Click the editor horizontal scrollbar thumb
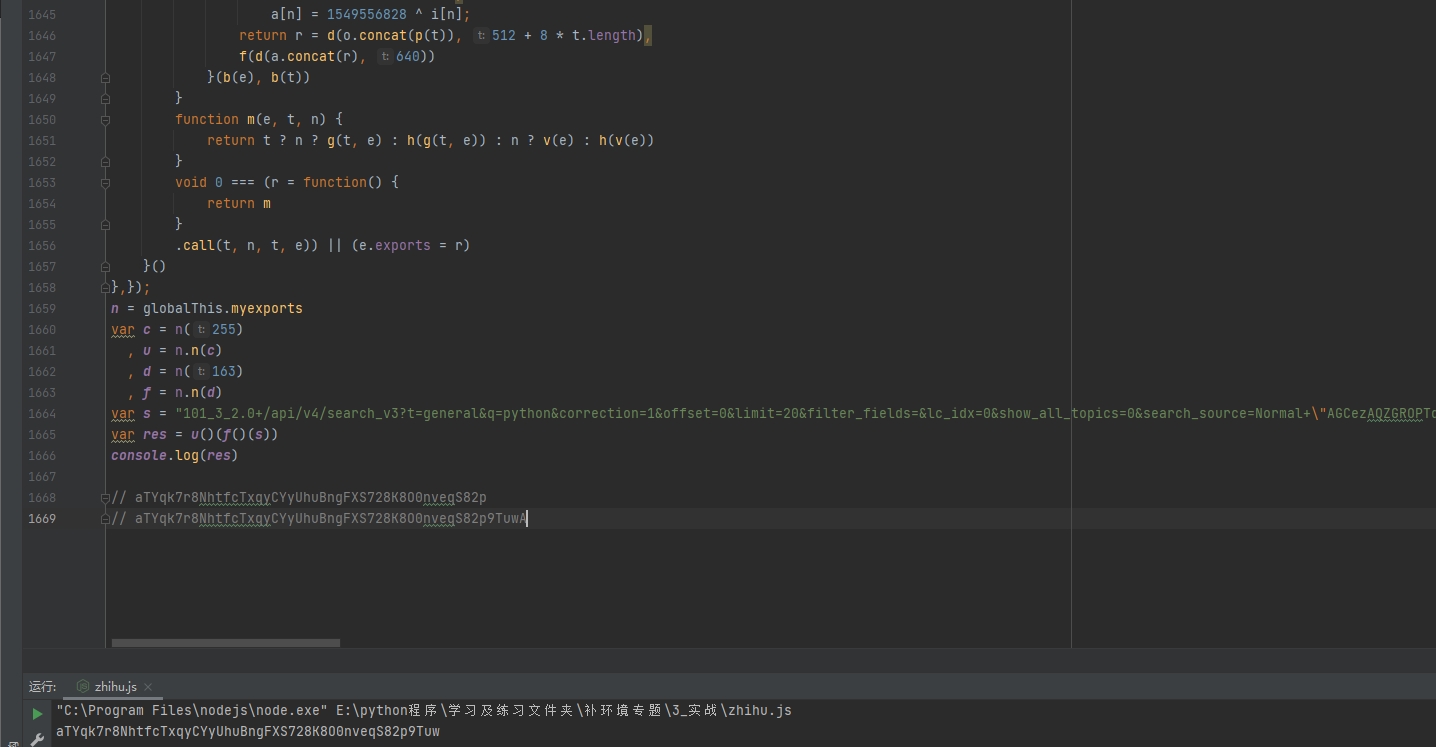Screen dimensions: 1436x747 pyautogui.click(x=226, y=643)
